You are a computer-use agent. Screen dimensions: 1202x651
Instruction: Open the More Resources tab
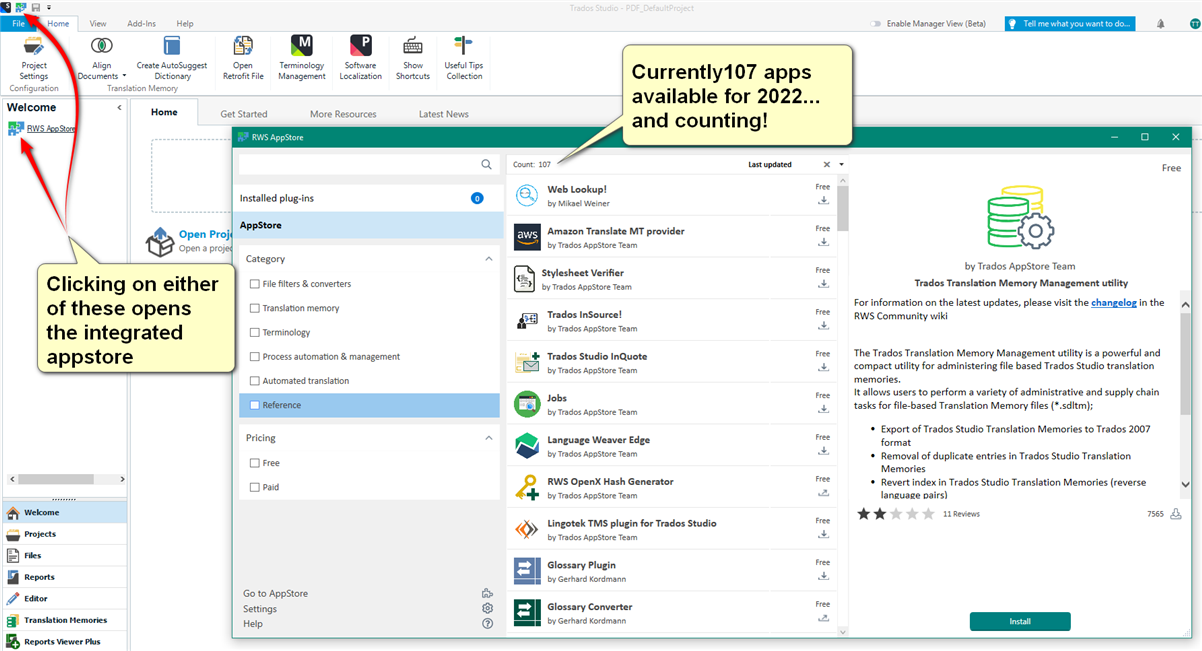343,114
